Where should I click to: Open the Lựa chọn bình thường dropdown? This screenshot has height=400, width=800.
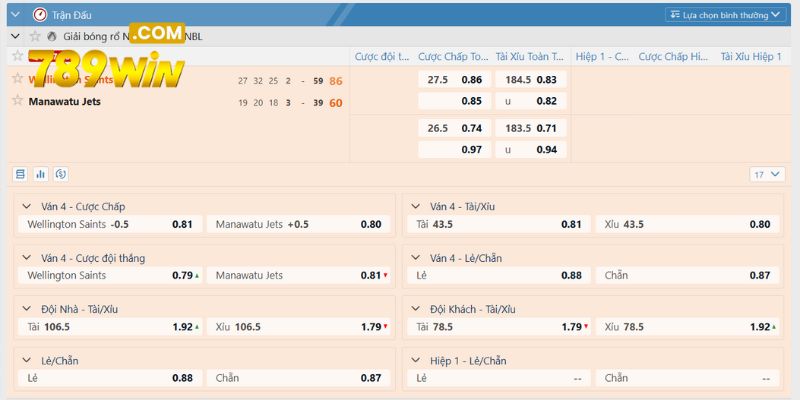point(724,15)
